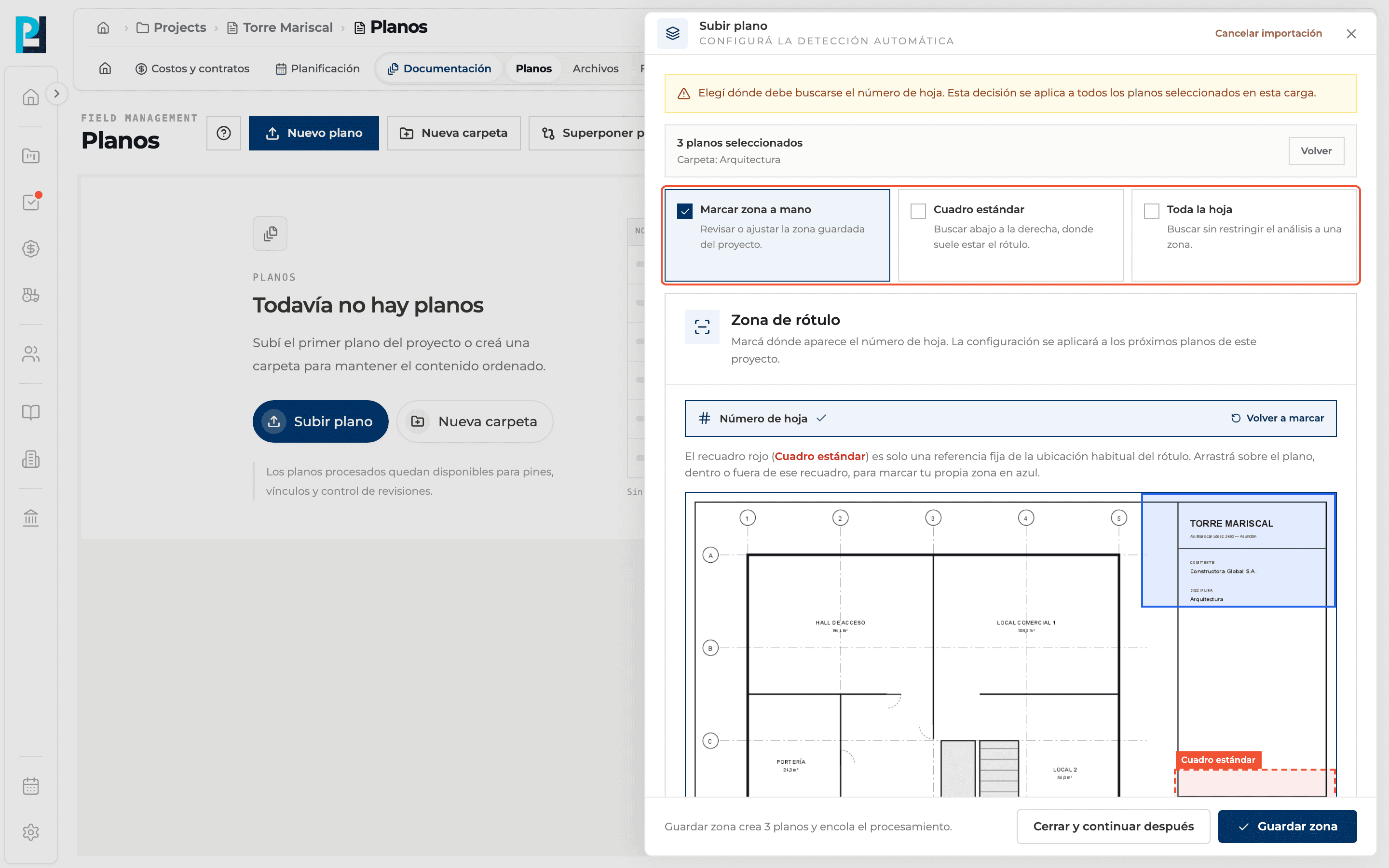Viewport: 1389px width, 868px height.
Task: Open the bank institution icon in sidebar
Action: point(30,518)
